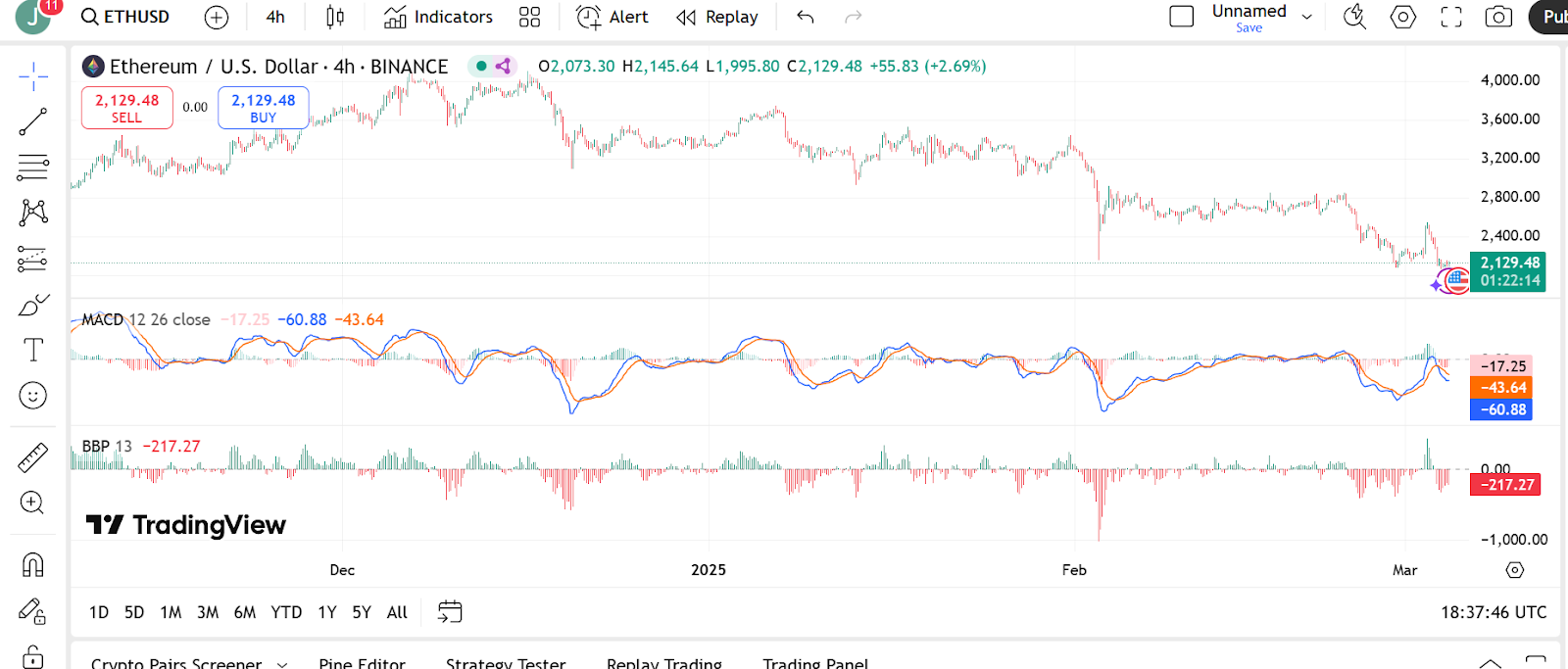The image size is (1568, 669).
Task: Switch to 5Y time range
Action: pos(362,612)
